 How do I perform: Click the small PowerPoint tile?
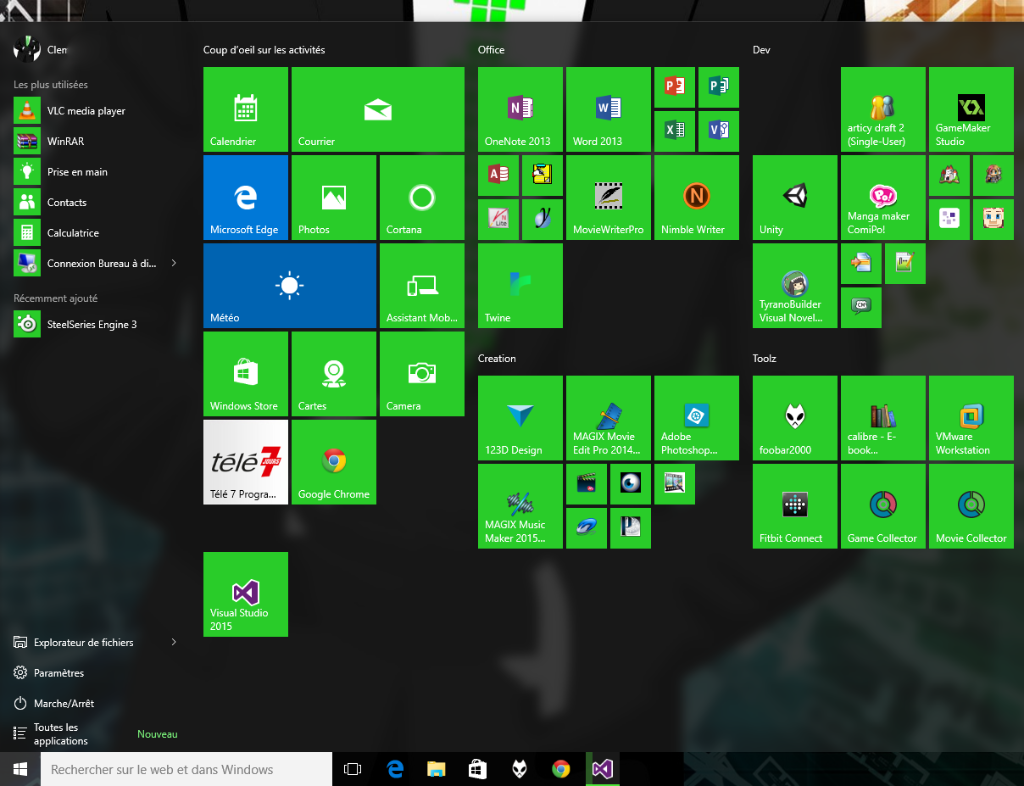tap(675, 87)
